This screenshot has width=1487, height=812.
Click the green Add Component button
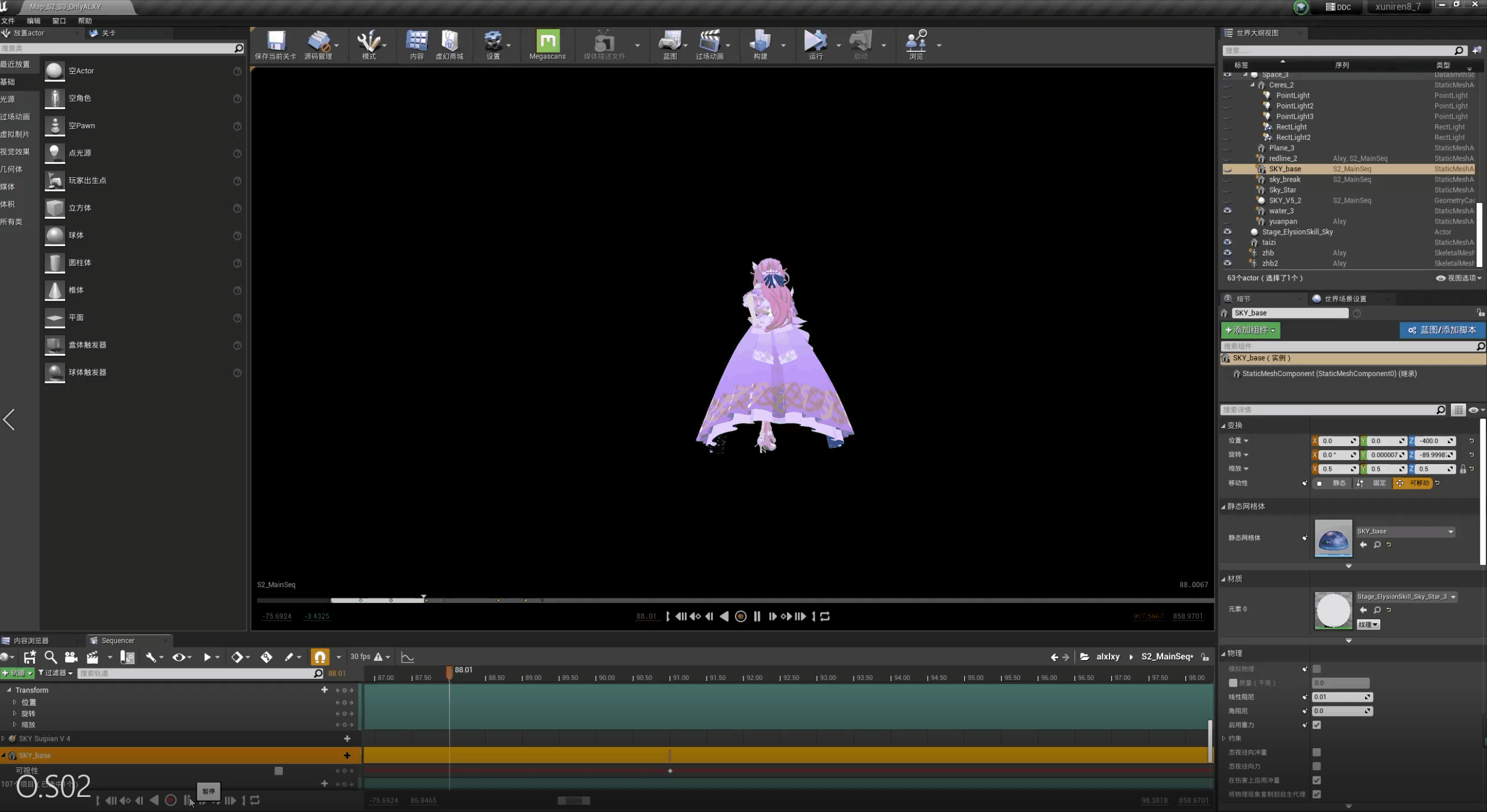coord(1250,330)
